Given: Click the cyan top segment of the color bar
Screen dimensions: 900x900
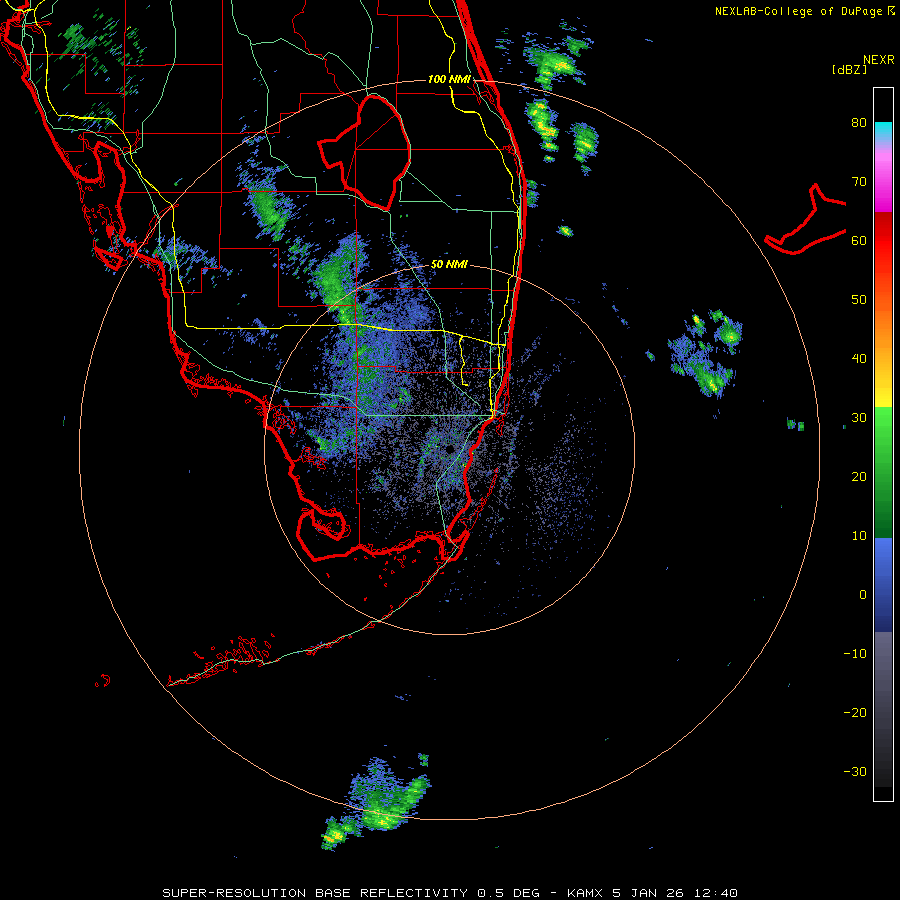Looking at the screenshot, I should [x=883, y=131].
